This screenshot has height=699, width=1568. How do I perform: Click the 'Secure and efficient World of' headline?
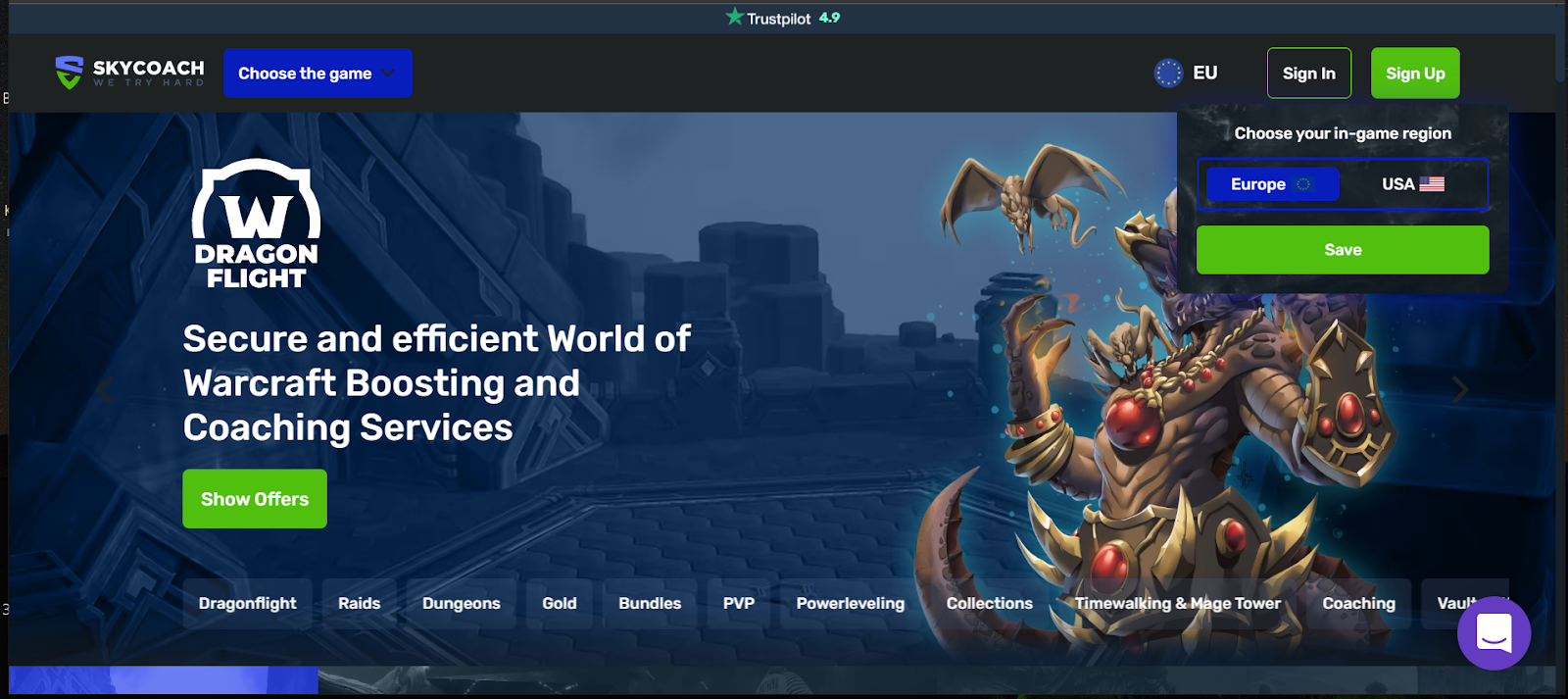coord(437,339)
